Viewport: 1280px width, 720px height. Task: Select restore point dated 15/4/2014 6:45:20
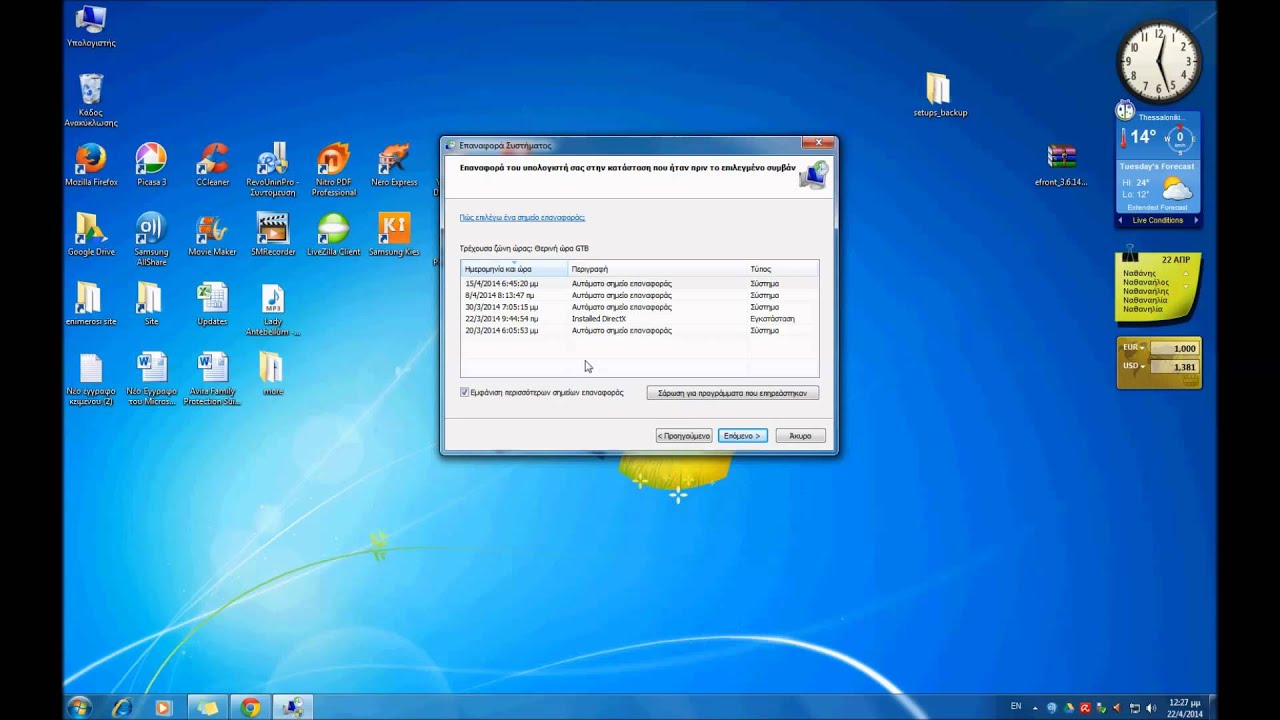[x=639, y=284]
